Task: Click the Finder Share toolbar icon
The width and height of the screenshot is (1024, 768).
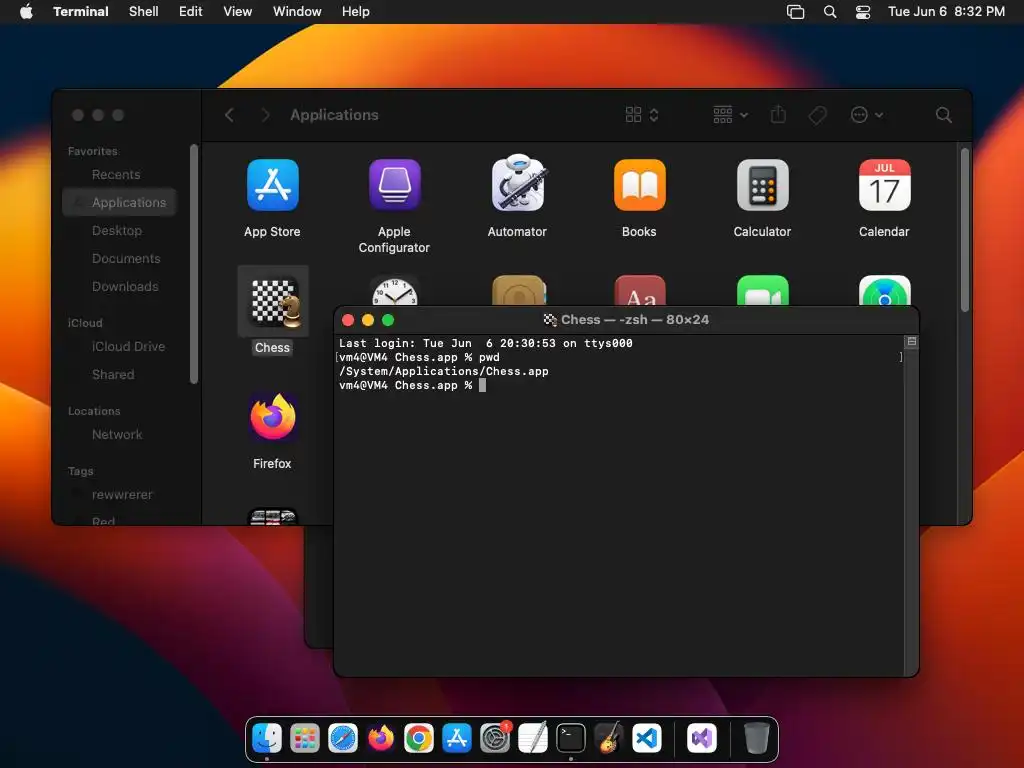Action: [778, 115]
